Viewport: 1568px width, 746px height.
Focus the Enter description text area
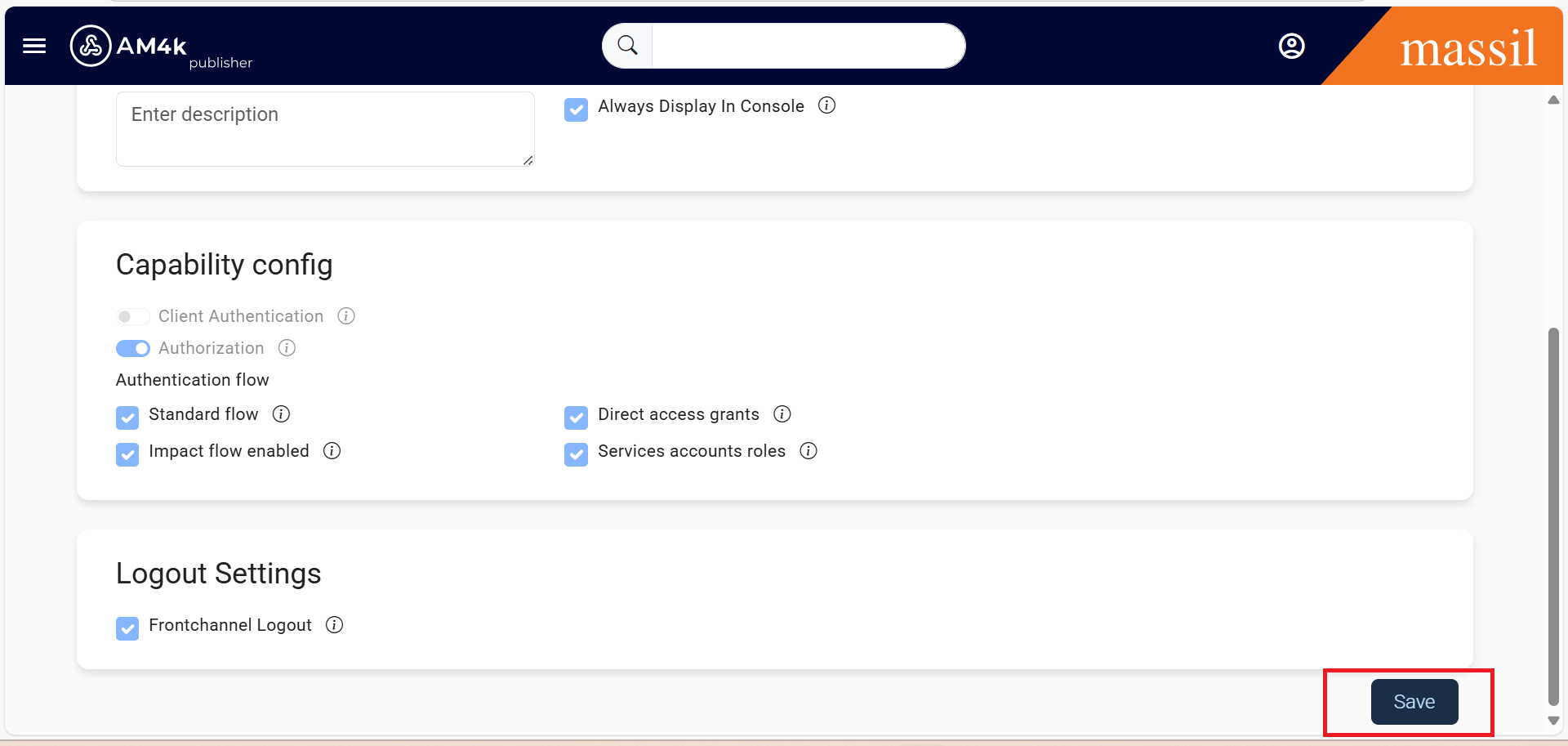click(x=325, y=129)
